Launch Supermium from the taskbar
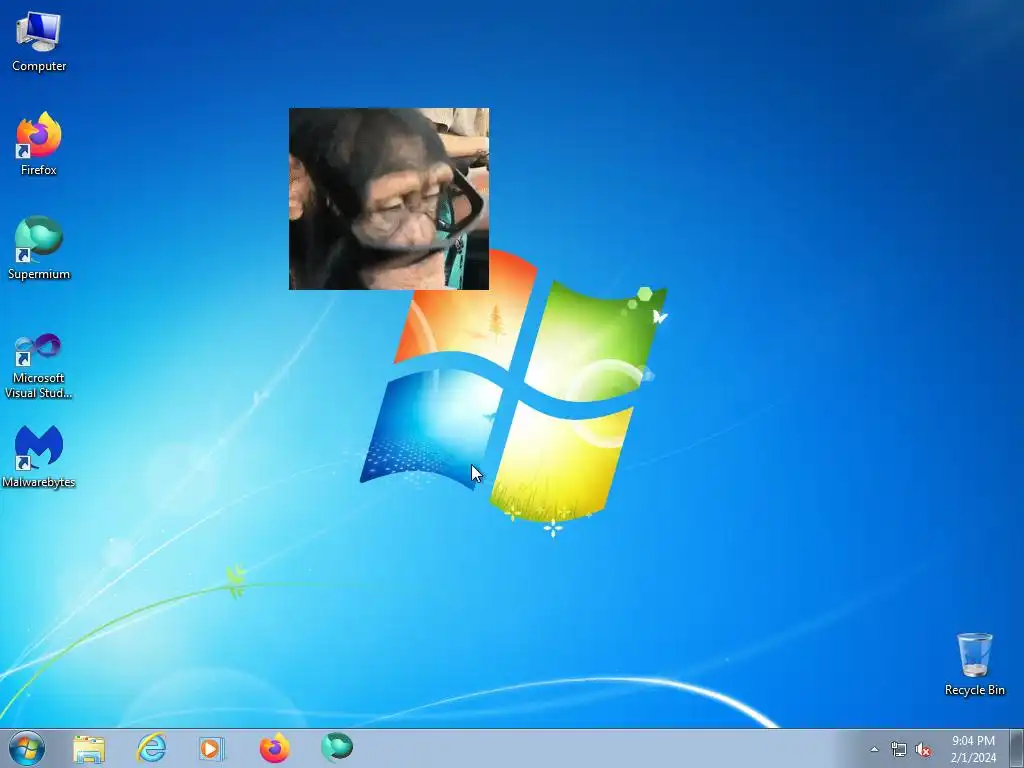1024x768 pixels. (x=337, y=748)
